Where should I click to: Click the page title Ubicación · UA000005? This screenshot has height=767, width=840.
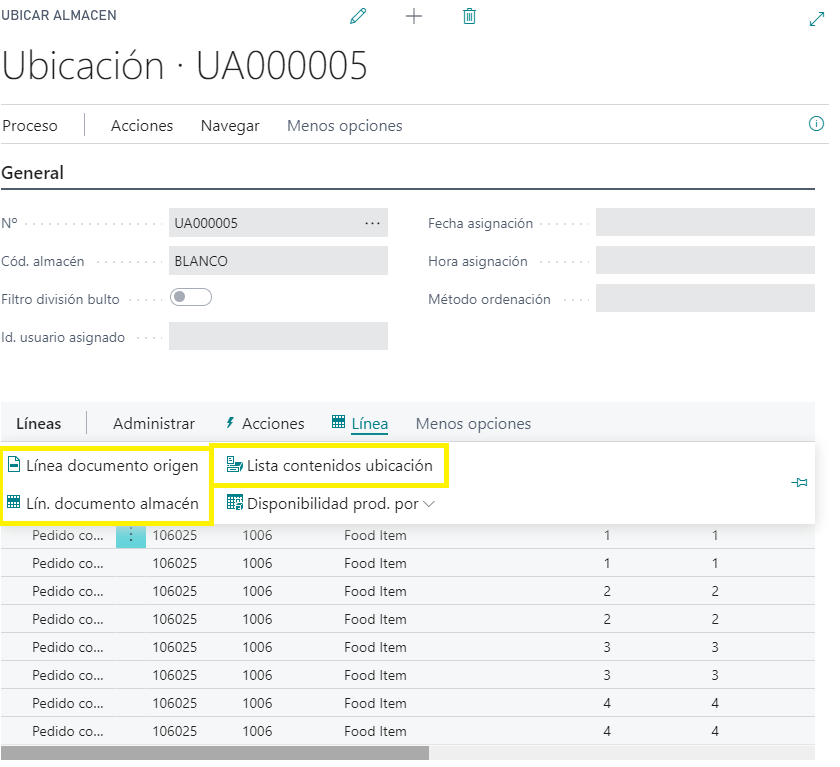click(184, 66)
